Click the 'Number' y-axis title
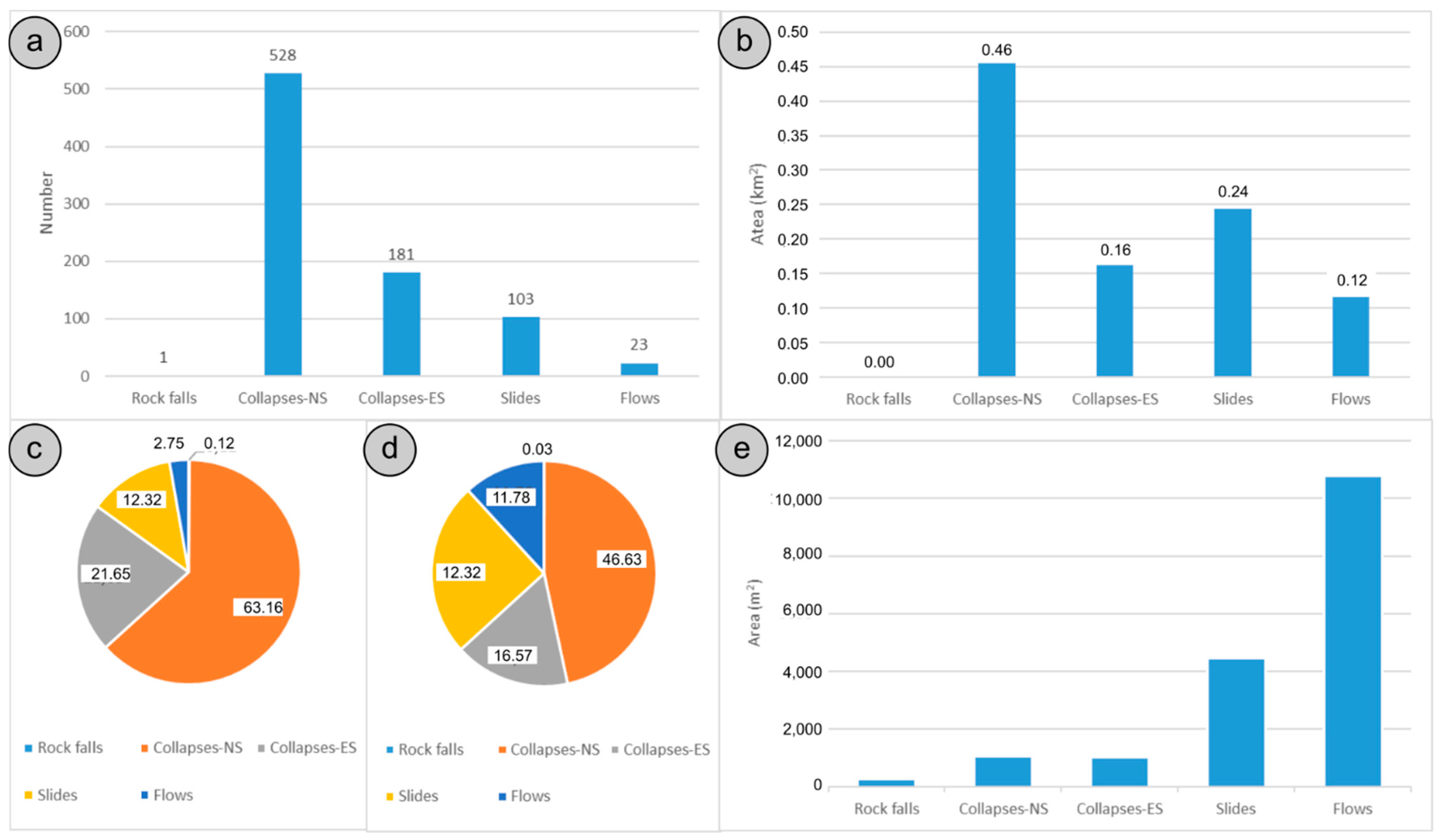This screenshot has width=1440, height=840. pos(46,203)
